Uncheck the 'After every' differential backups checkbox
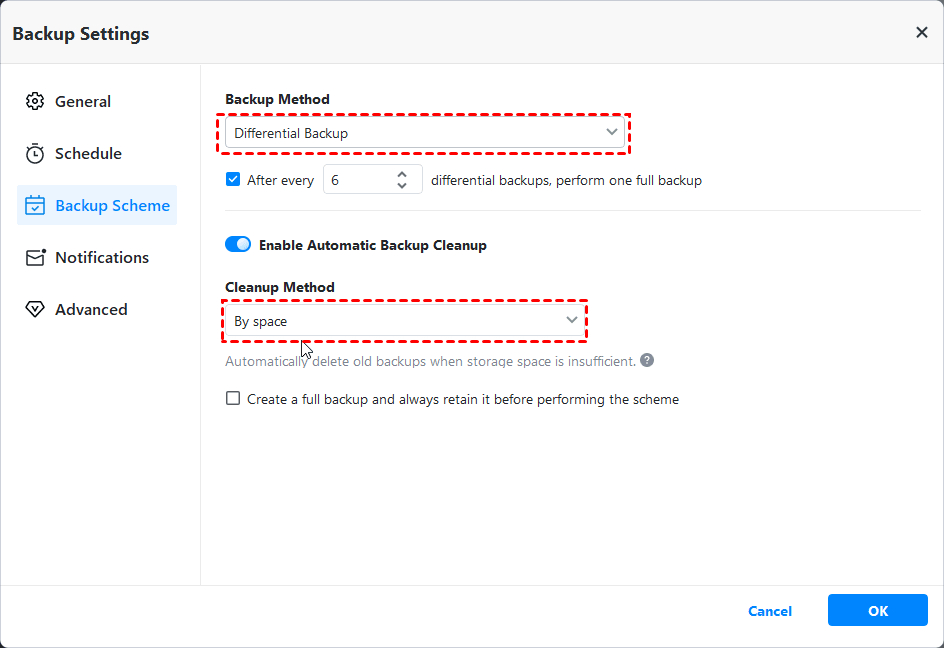 (233, 180)
